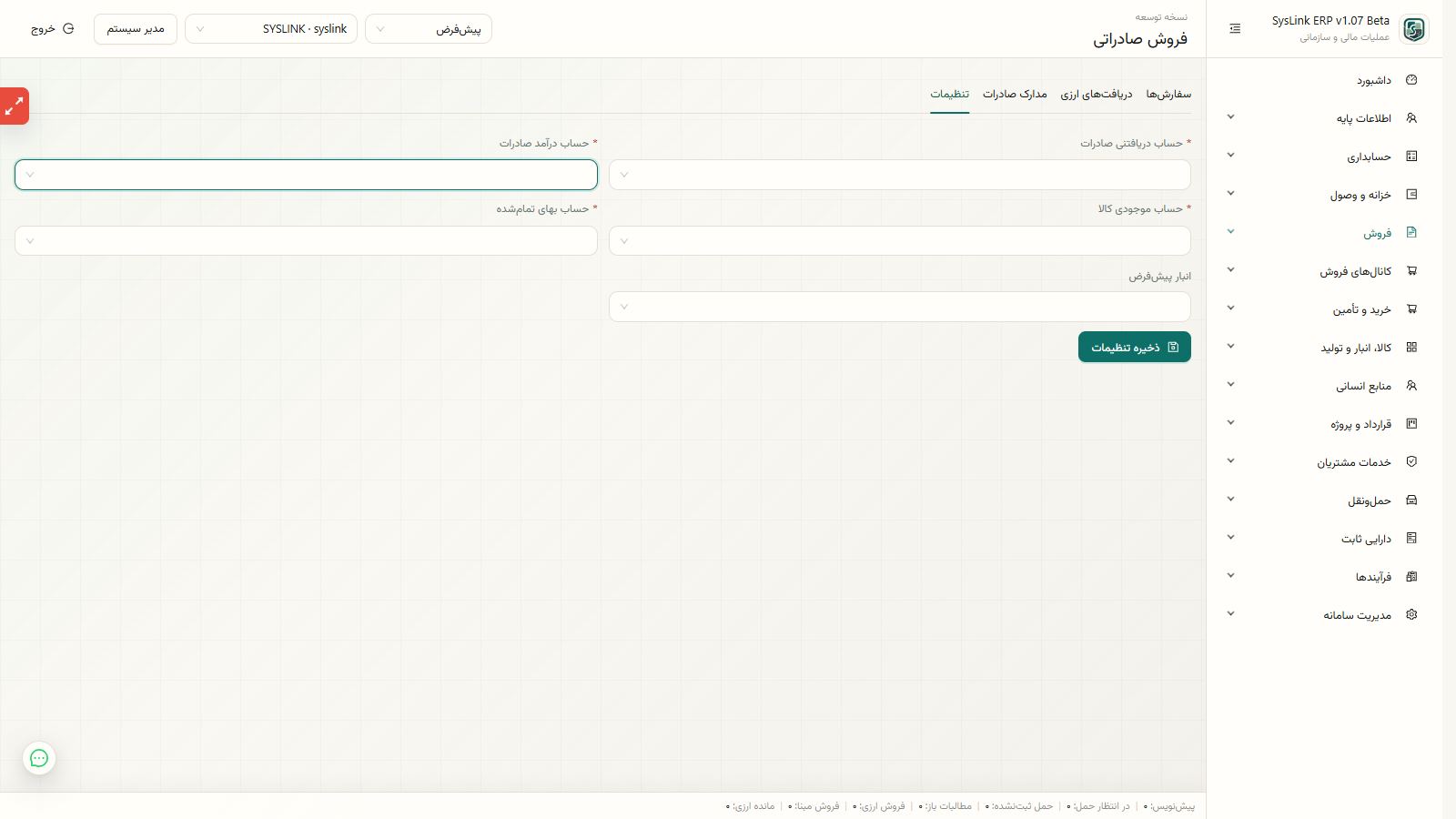Switch to the دریافت‌های ارزی tab
The width and height of the screenshot is (1456, 819).
click(1097, 95)
